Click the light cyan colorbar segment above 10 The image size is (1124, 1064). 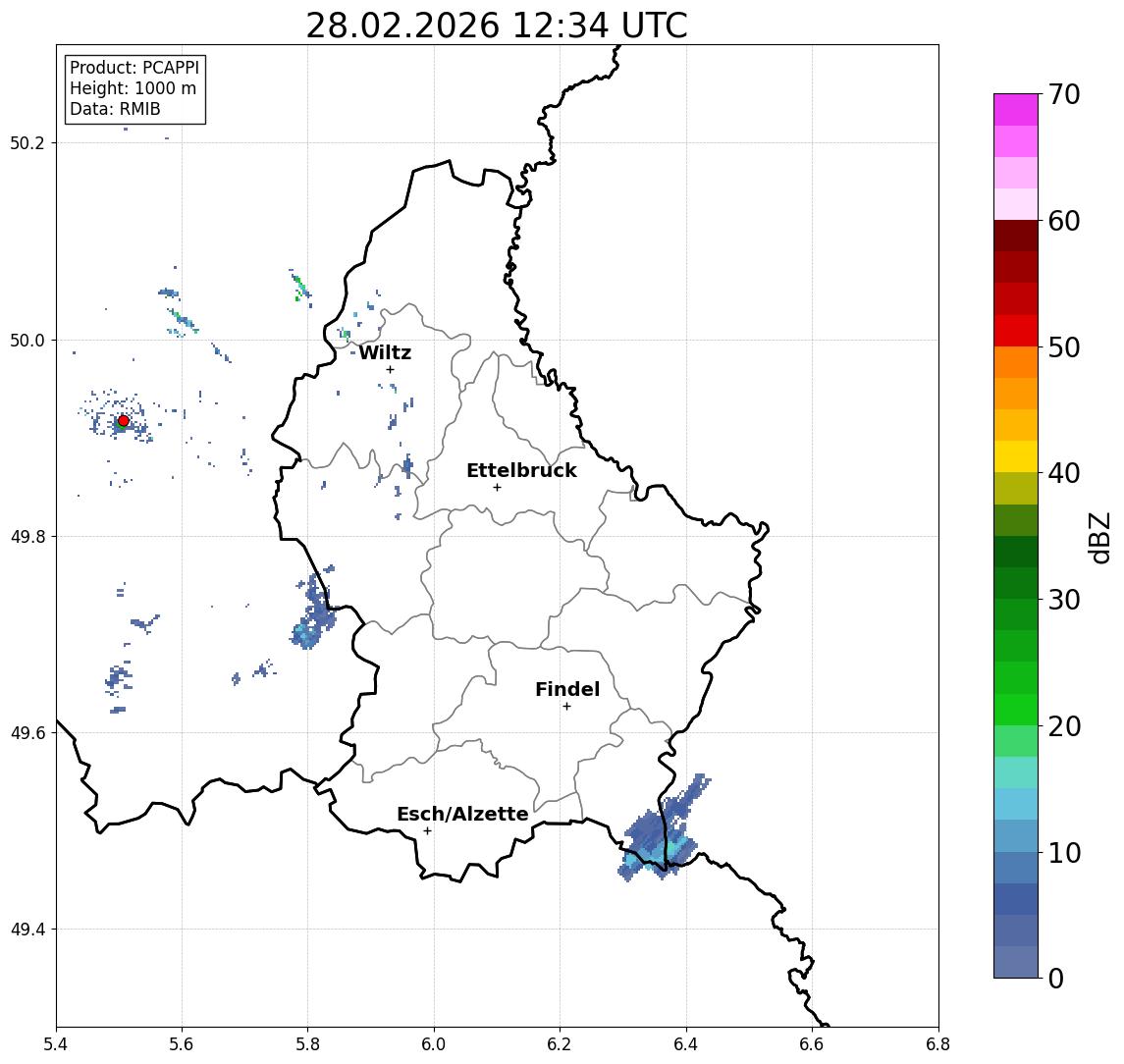[x=1016, y=804]
